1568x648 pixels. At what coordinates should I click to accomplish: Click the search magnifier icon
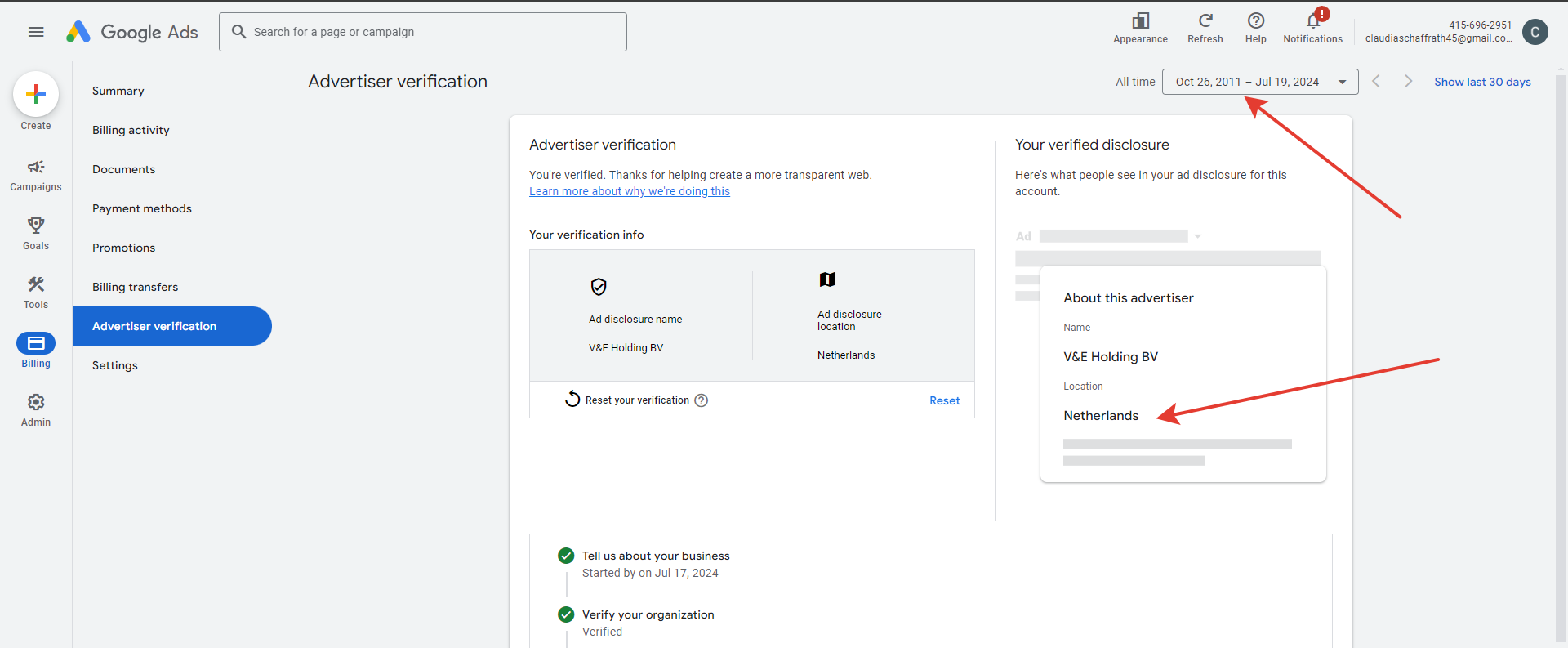coord(238,32)
